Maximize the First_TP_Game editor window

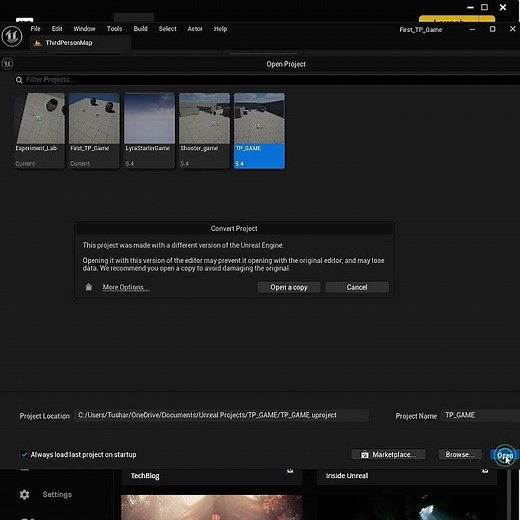coord(492,29)
